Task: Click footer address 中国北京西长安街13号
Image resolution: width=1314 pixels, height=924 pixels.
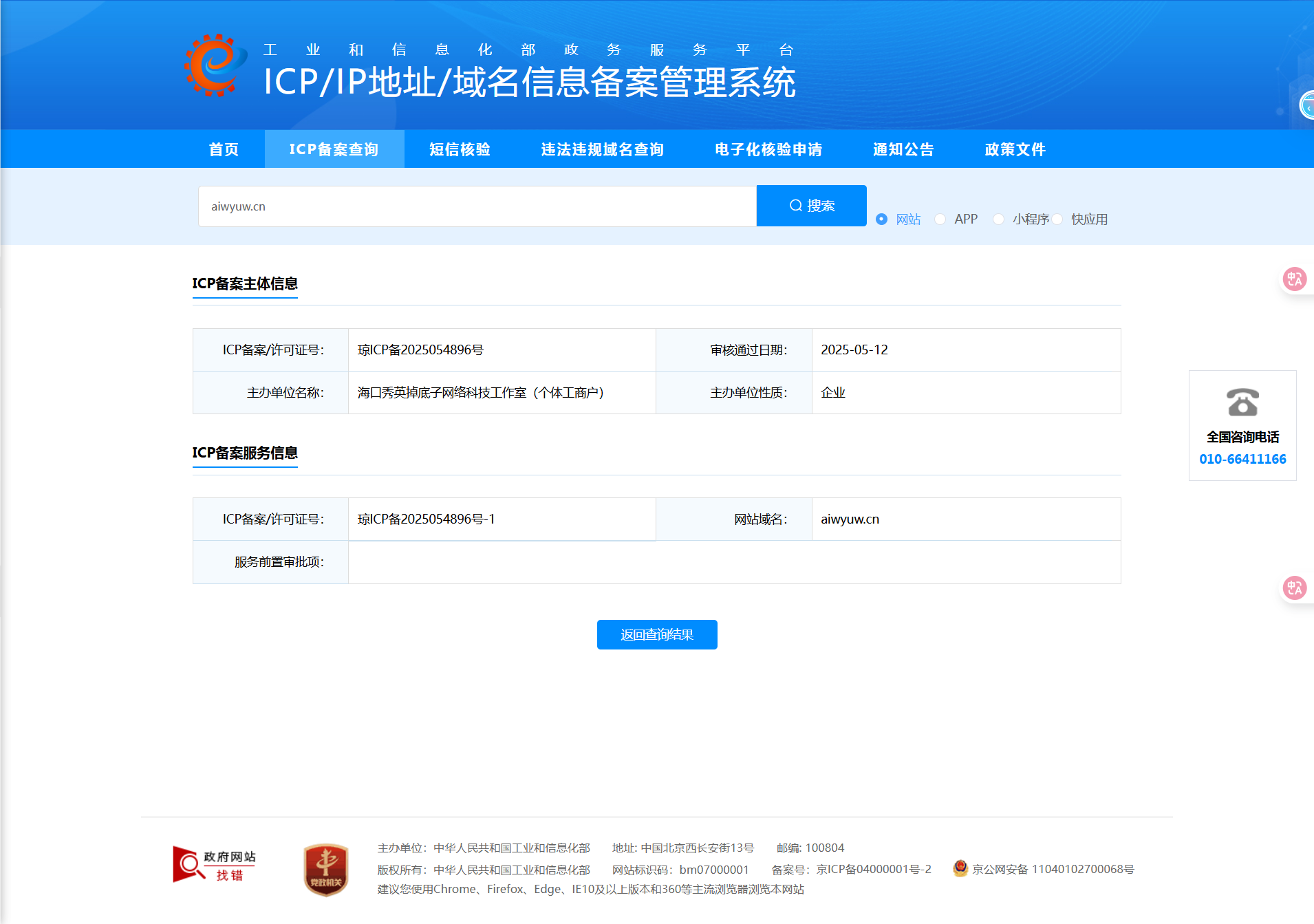Action: pyautogui.click(x=698, y=848)
